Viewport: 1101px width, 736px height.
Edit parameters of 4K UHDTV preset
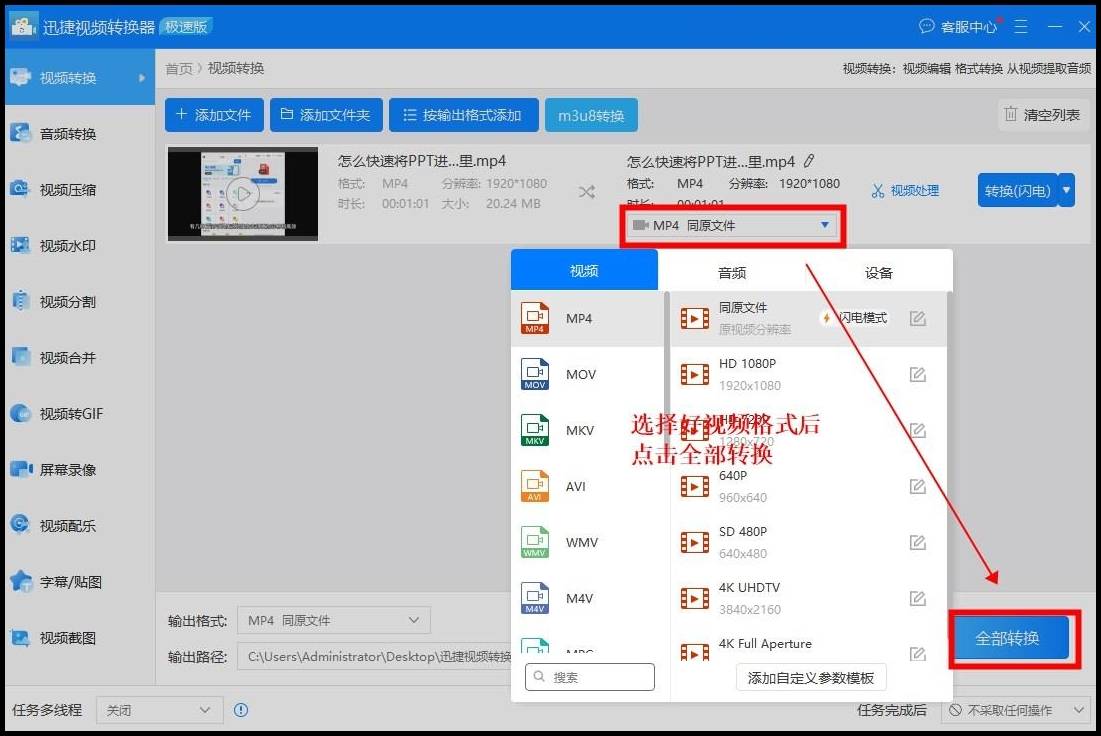[918, 598]
